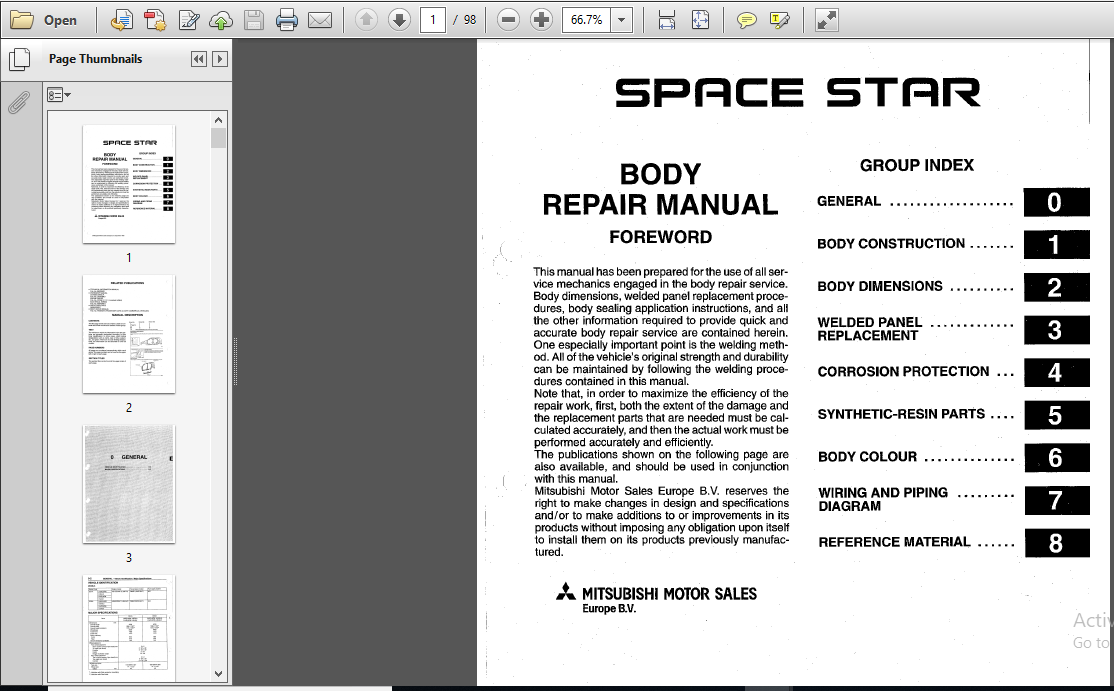
Task: Click the 66.7% zoom value field
Action: [586, 20]
